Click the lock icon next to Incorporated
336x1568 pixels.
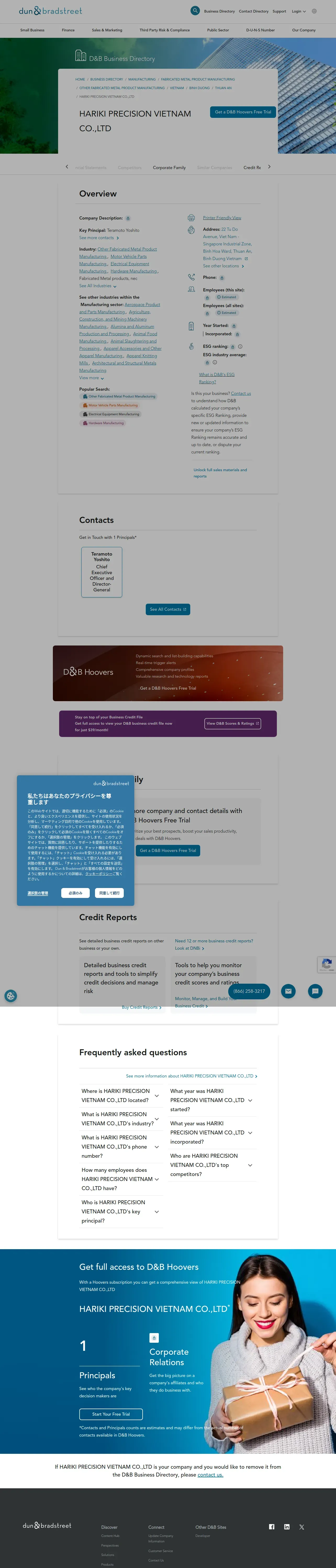(x=237, y=334)
